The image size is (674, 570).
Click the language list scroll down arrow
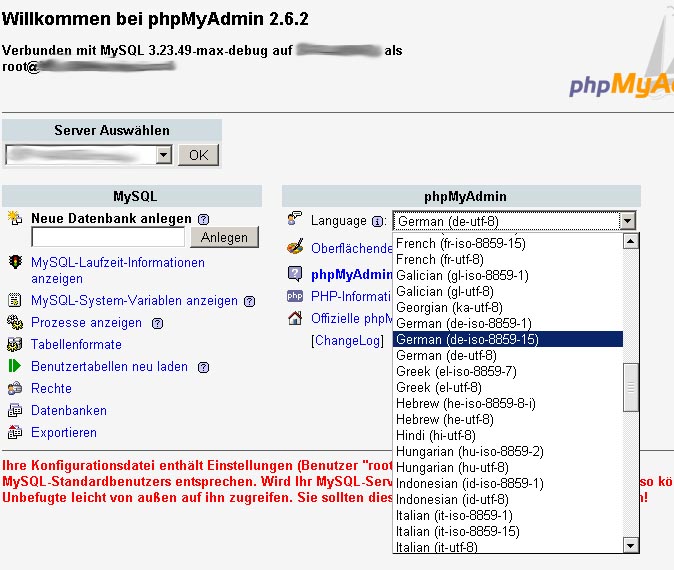(631, 546)
